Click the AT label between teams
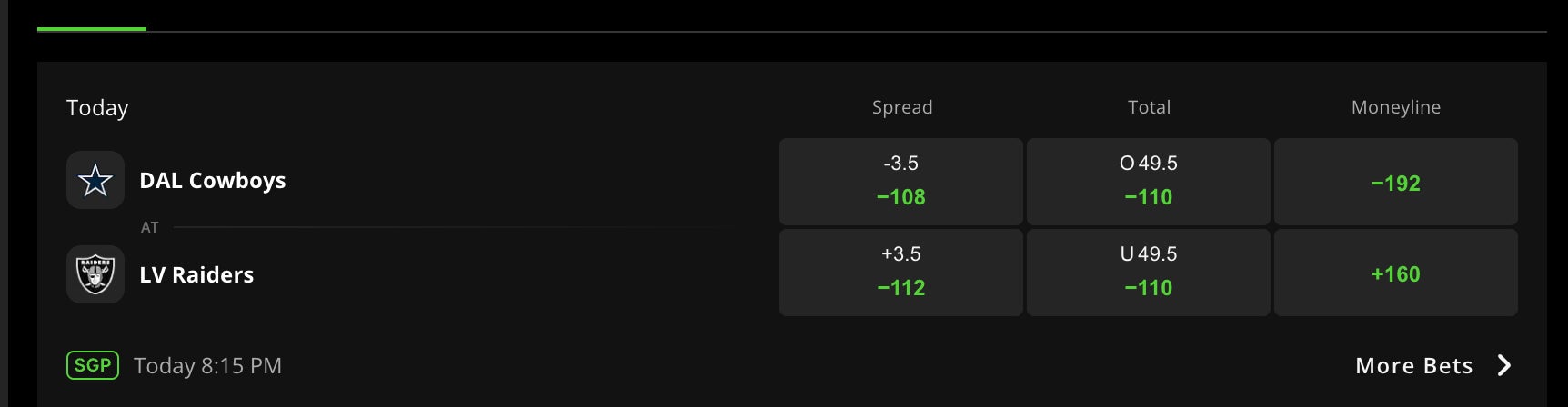 [x=150, y=227]
